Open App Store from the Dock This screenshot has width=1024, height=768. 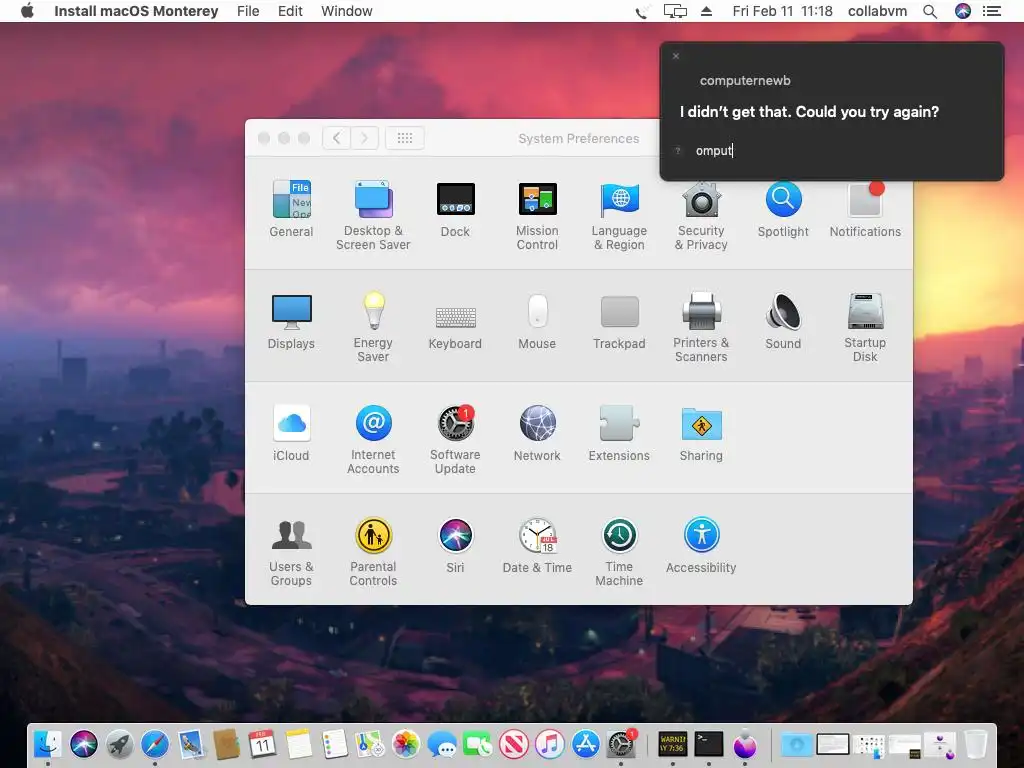(586, 744)
